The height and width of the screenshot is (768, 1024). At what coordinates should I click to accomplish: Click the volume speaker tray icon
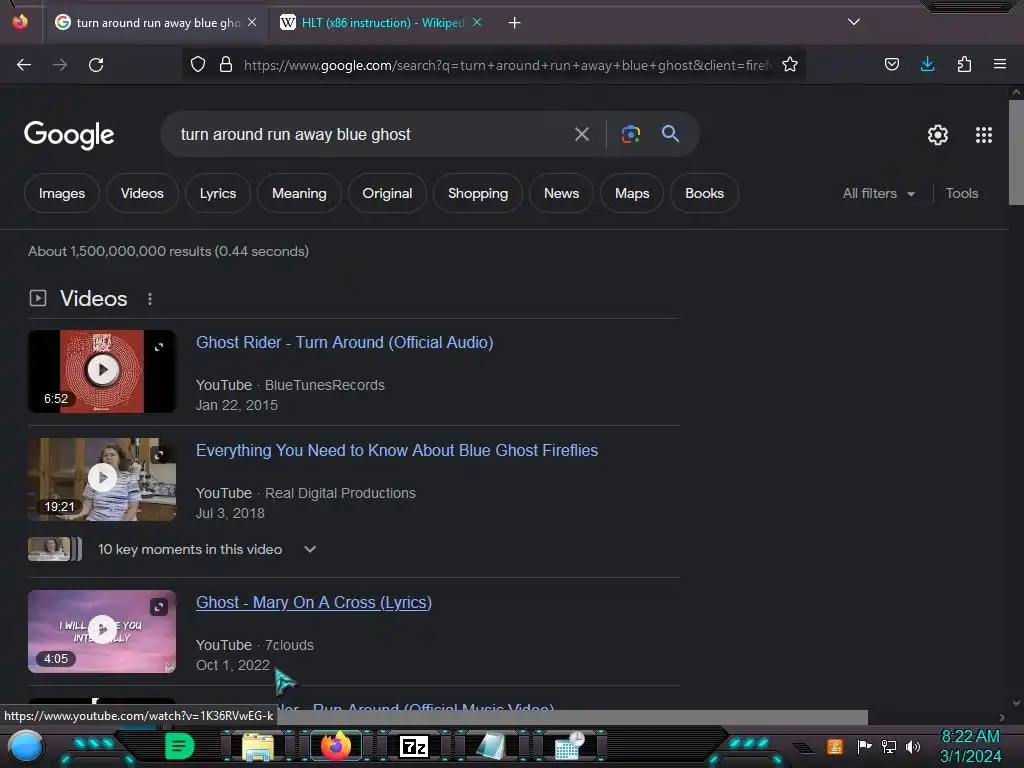tap(913, 746)
